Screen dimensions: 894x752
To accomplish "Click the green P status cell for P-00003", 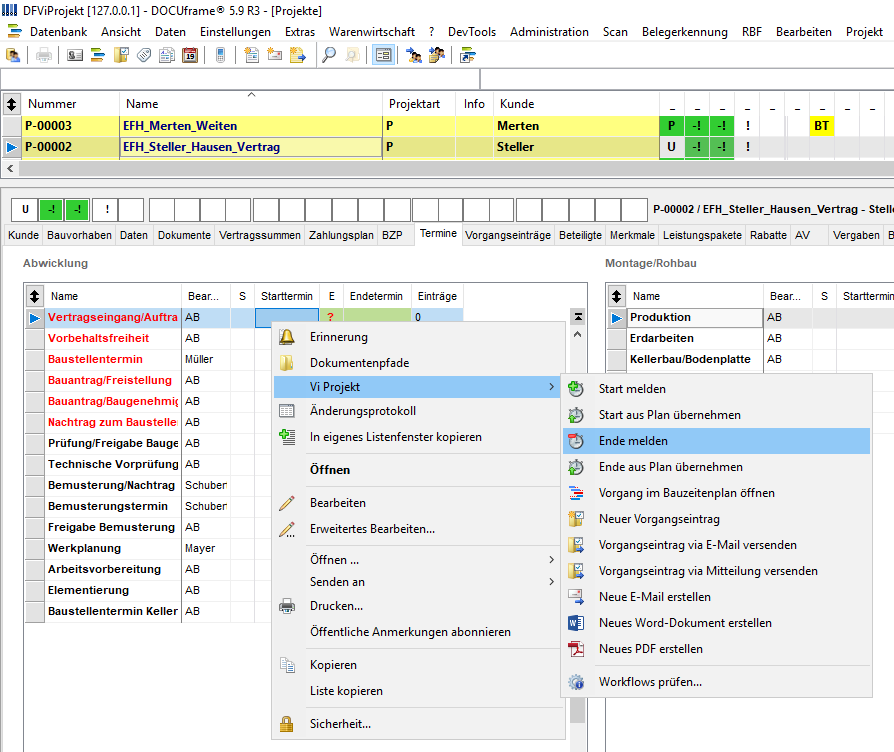I will 672,126.
